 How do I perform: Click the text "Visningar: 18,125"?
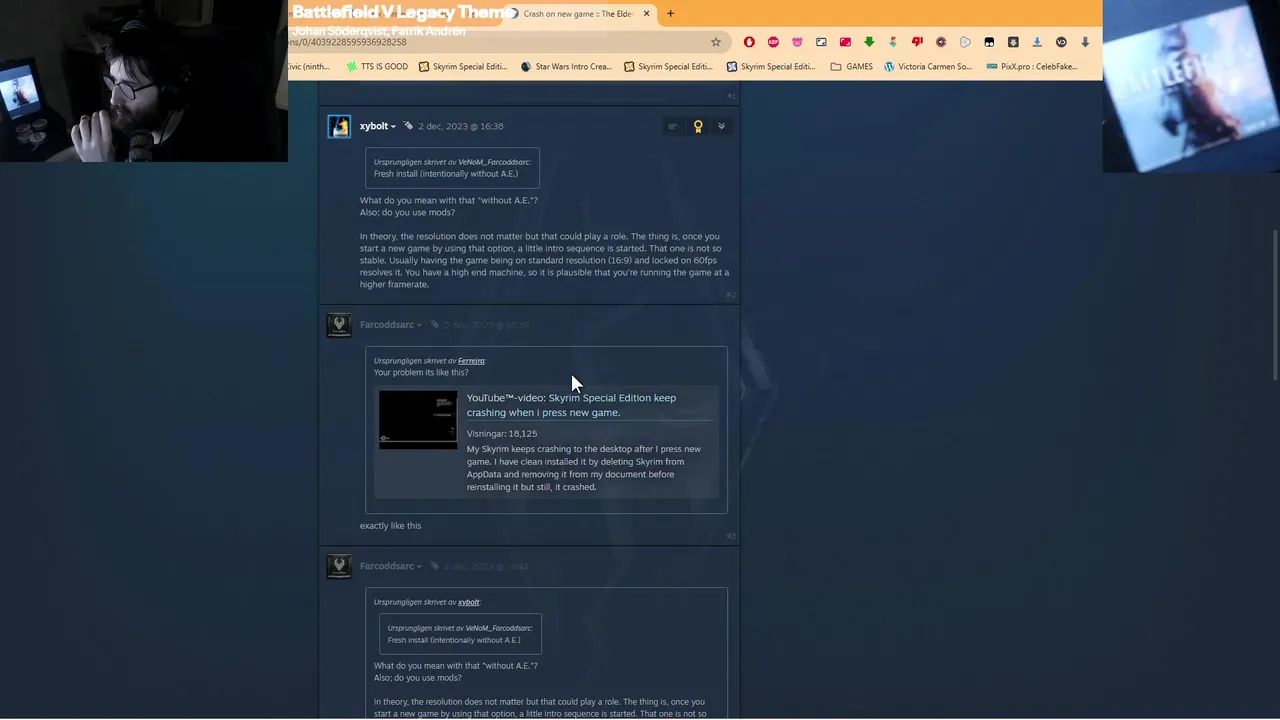click(x=502, y=434)
